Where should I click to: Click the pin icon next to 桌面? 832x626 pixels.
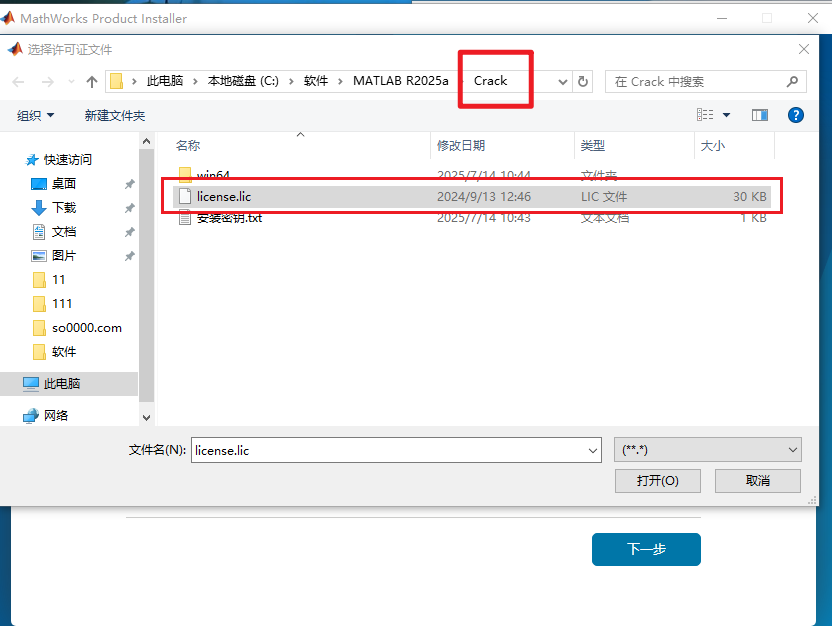[x=129, y=184]
